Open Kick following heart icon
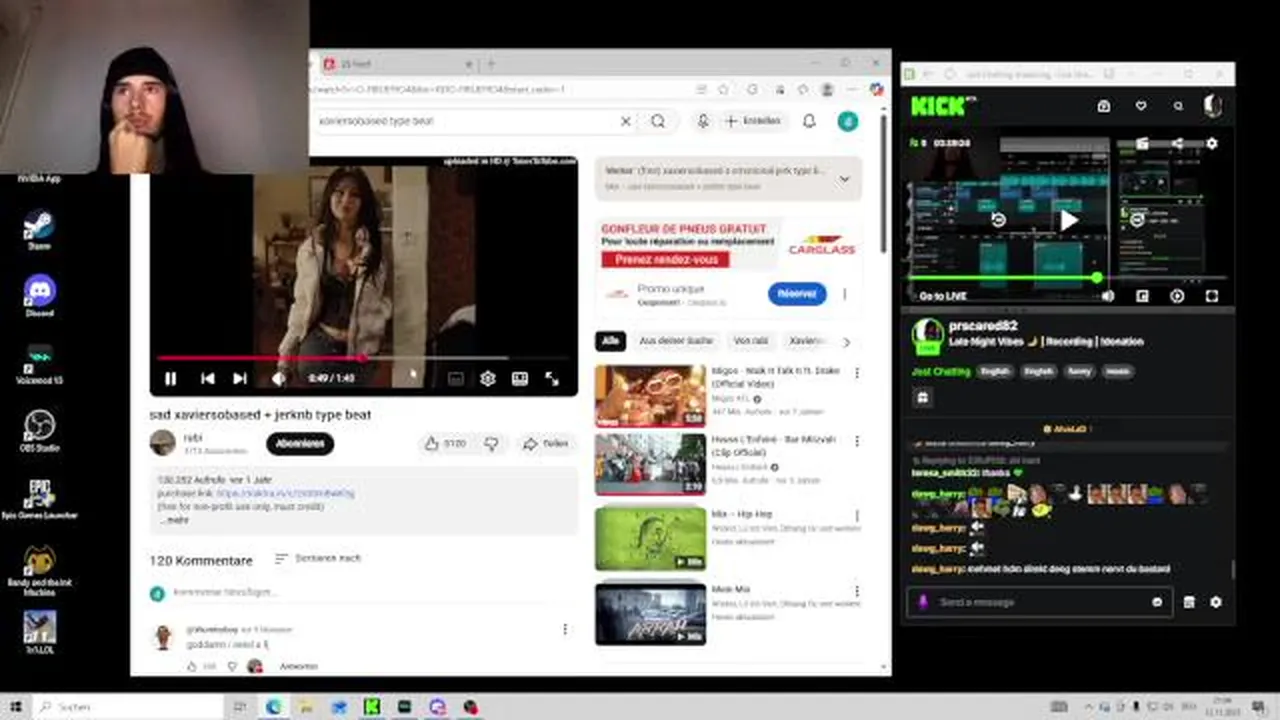 (1141, 106)
